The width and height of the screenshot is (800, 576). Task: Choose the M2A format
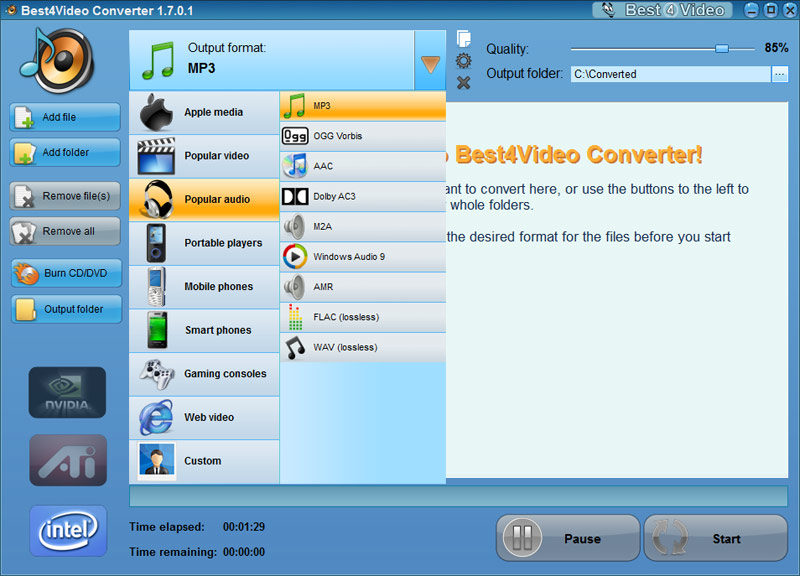(x=363, y=227)
